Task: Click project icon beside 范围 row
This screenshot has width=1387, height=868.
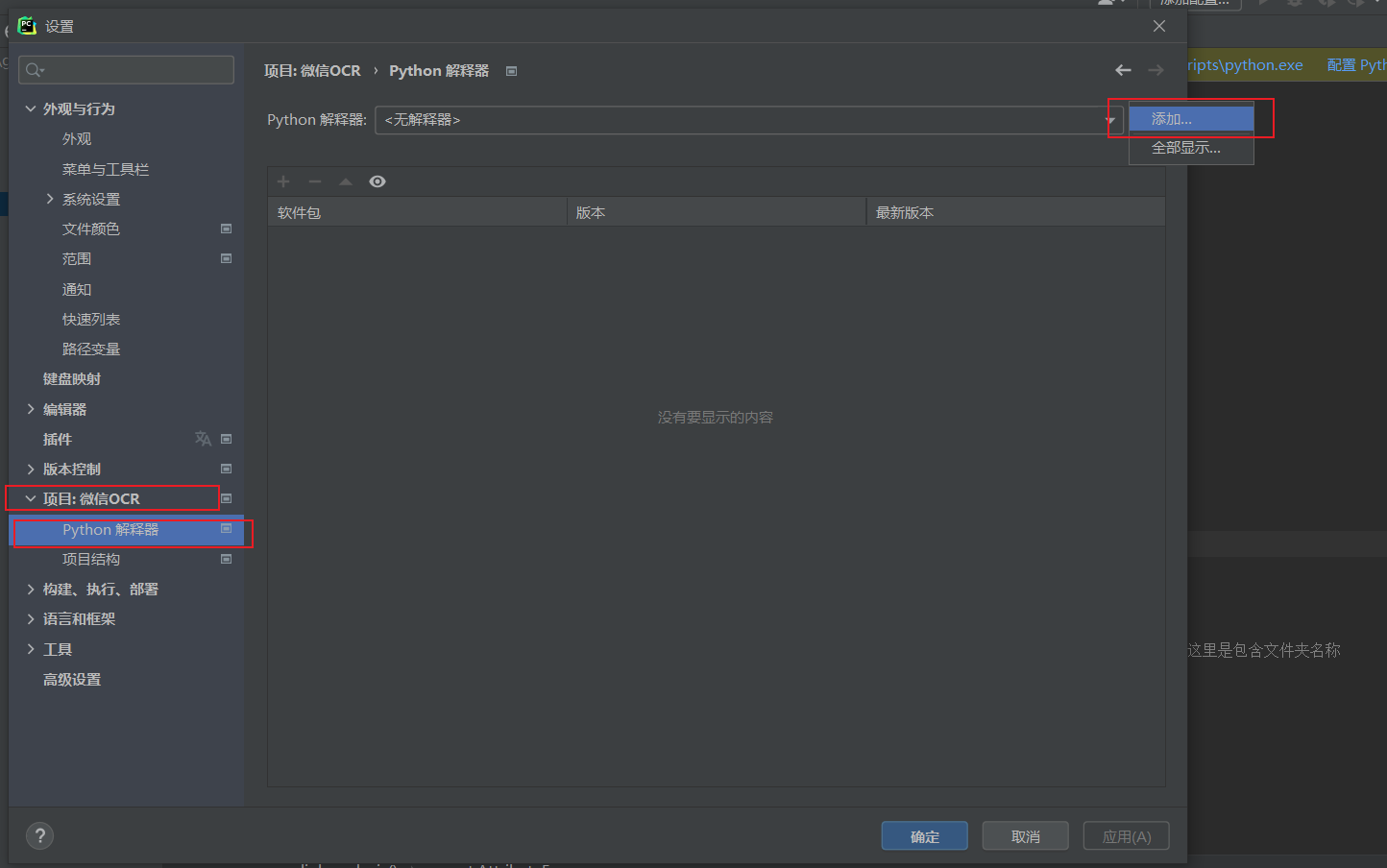Action: pyautogui.click(x=227, y=258)
